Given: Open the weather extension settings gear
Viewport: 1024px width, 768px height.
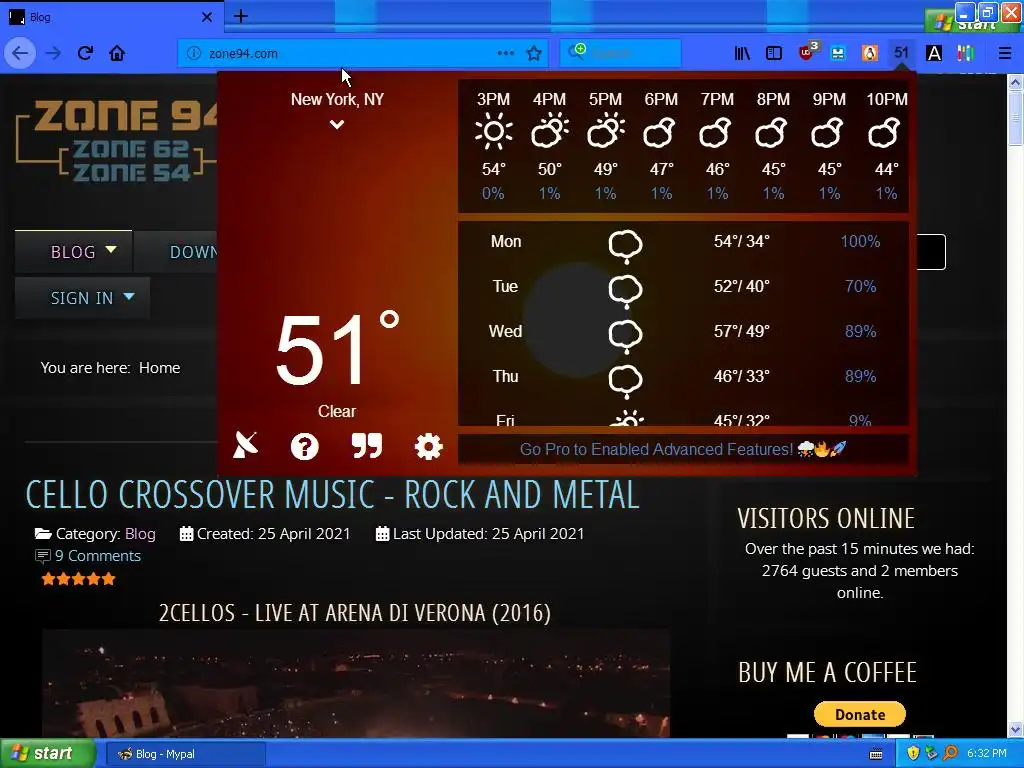Looking at the screenshot, I should pyautogui.click(x=428, y=447).
